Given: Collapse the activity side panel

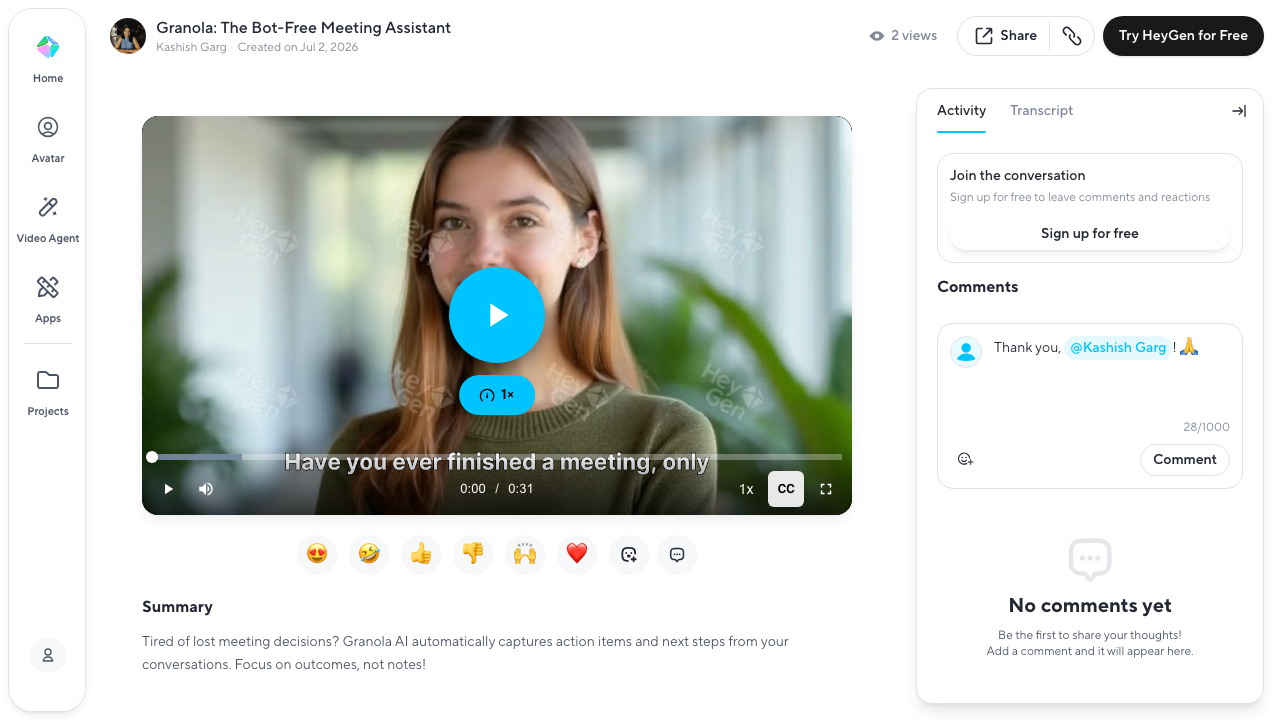Looking at the screenshot, I should pyautogui.click(x=1239, y=111).
